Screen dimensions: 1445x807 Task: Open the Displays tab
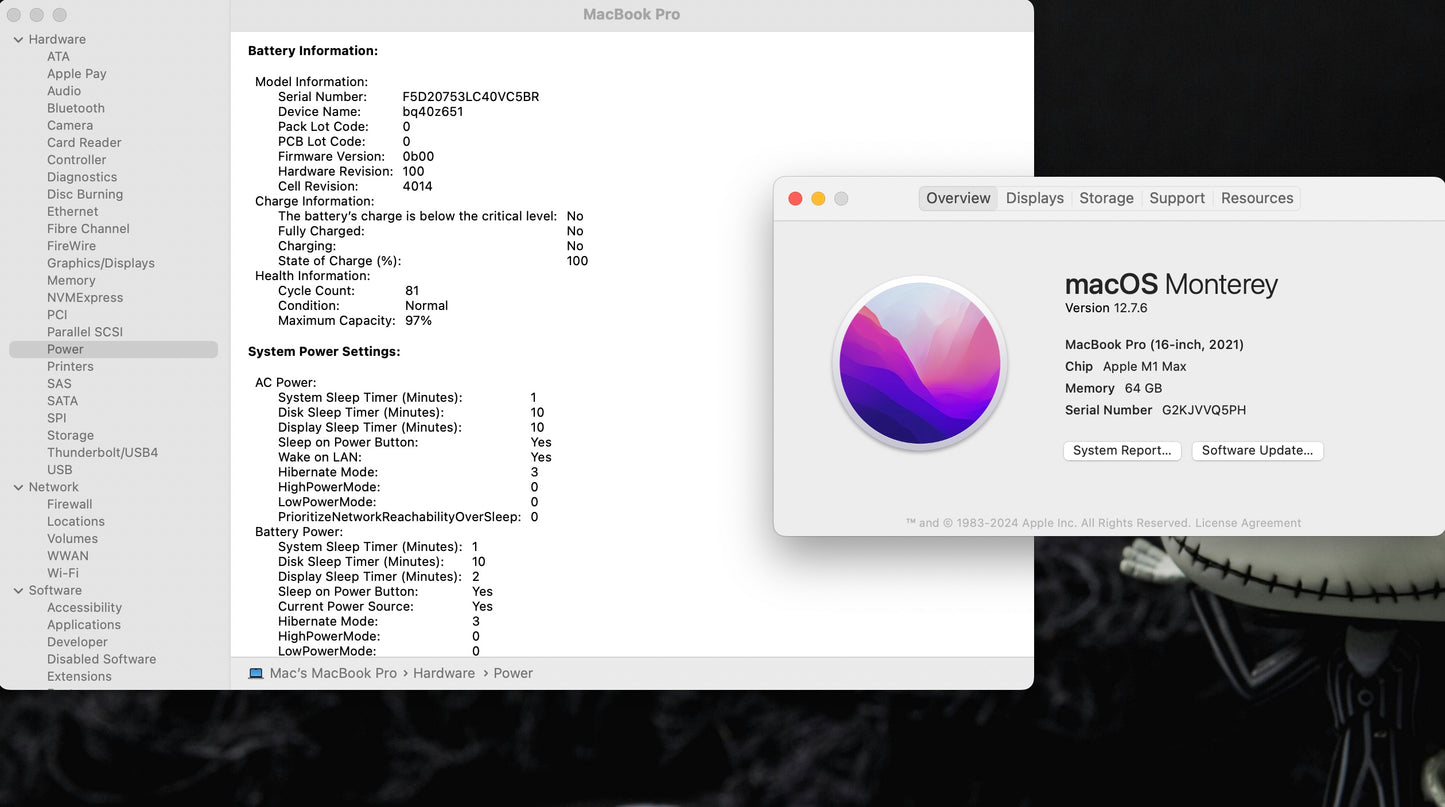pyautogui.click(x=1035, y=198)
